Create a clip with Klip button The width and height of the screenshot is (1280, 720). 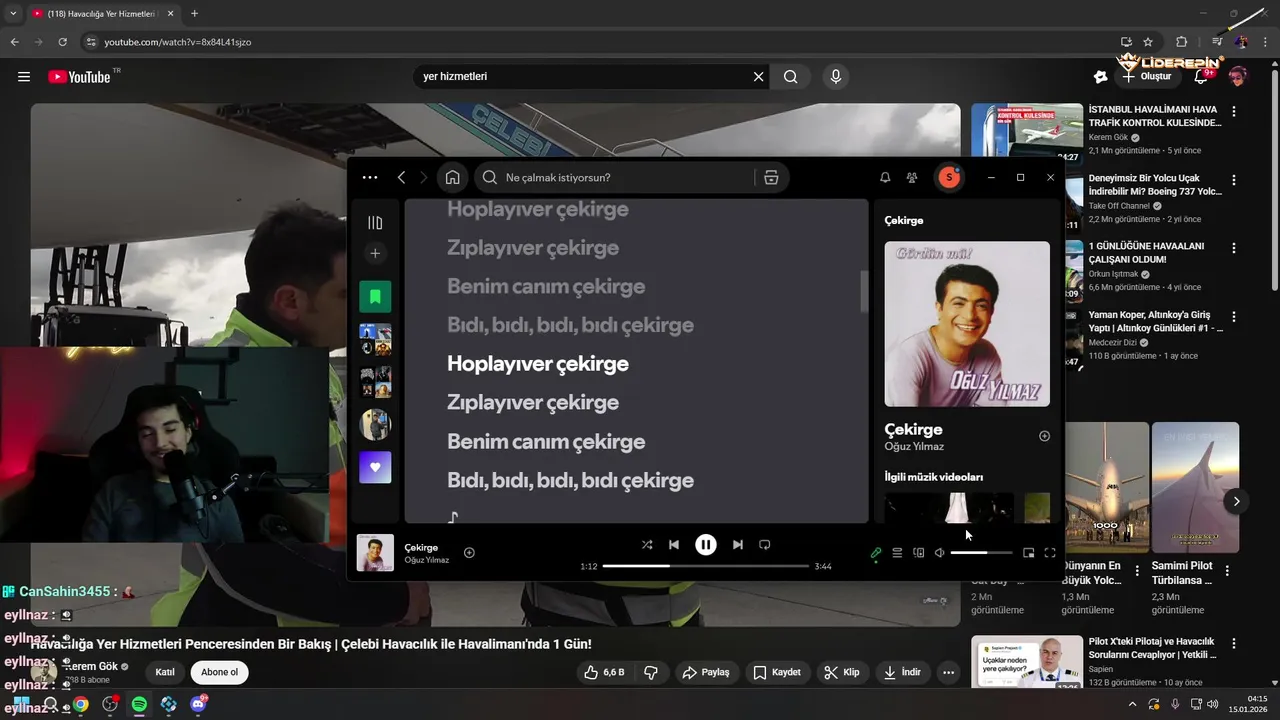pyautogui.click(x=842, y=672)
